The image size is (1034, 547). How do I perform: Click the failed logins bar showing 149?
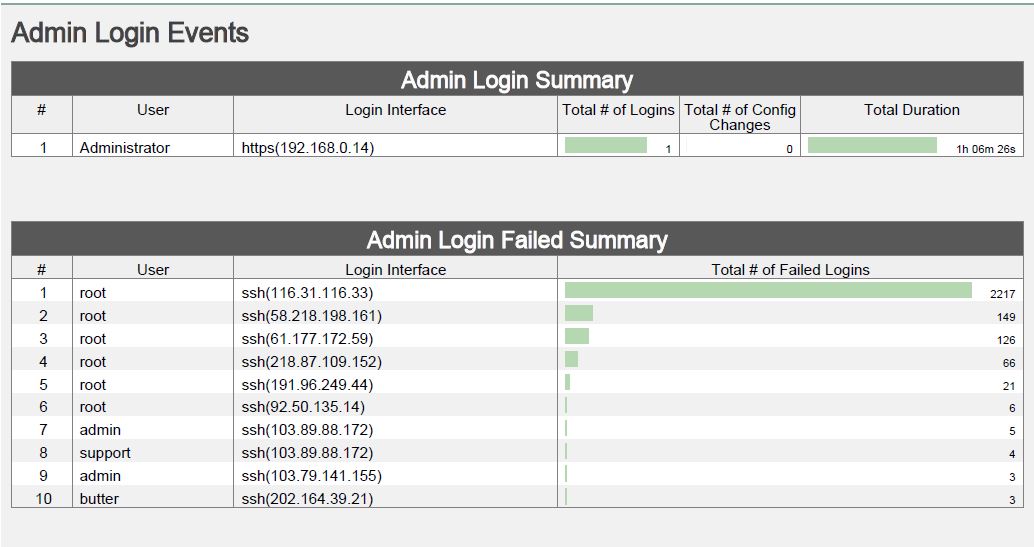[x=579, y=314]
